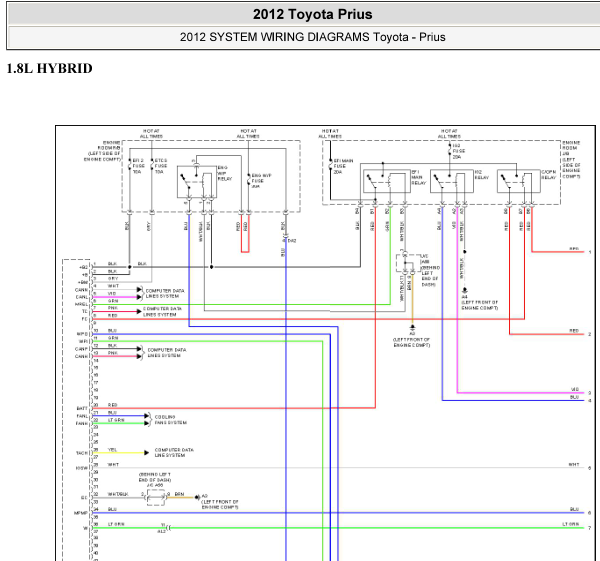Click the 'FANL' pin label

tap(82, 416)
